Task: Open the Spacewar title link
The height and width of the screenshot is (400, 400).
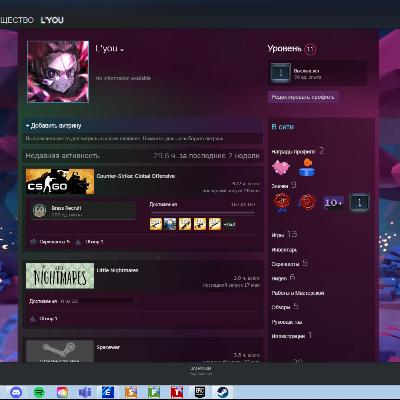Action: click(108, 347)
